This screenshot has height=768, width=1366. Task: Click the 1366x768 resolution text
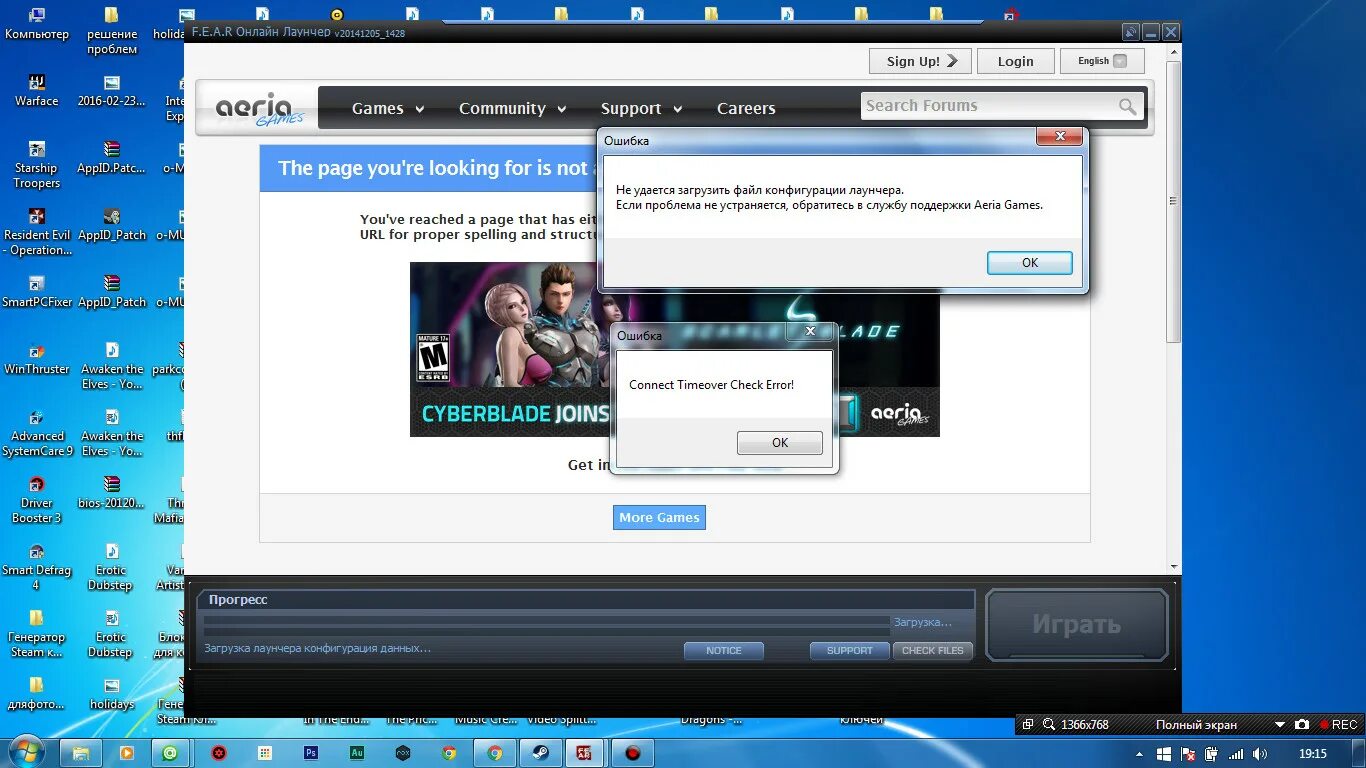(1085, 725)
